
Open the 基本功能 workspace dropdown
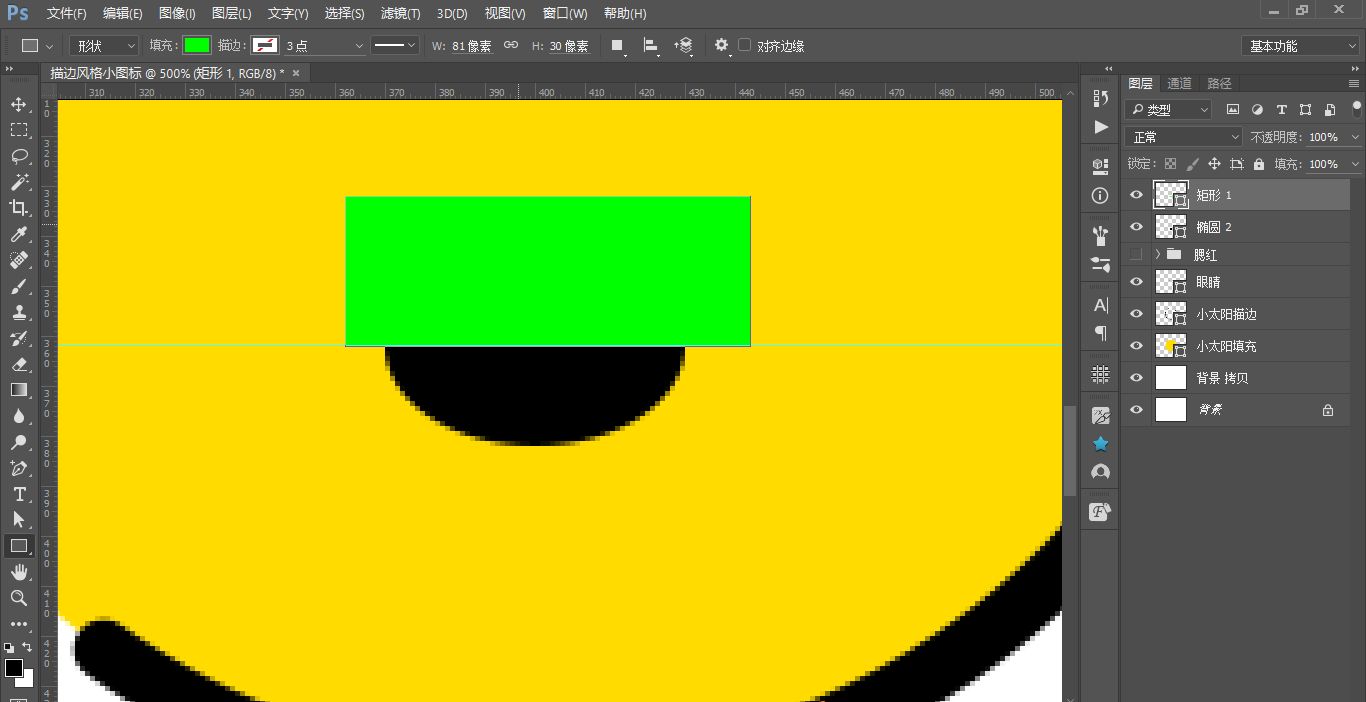click(1300, 46)
